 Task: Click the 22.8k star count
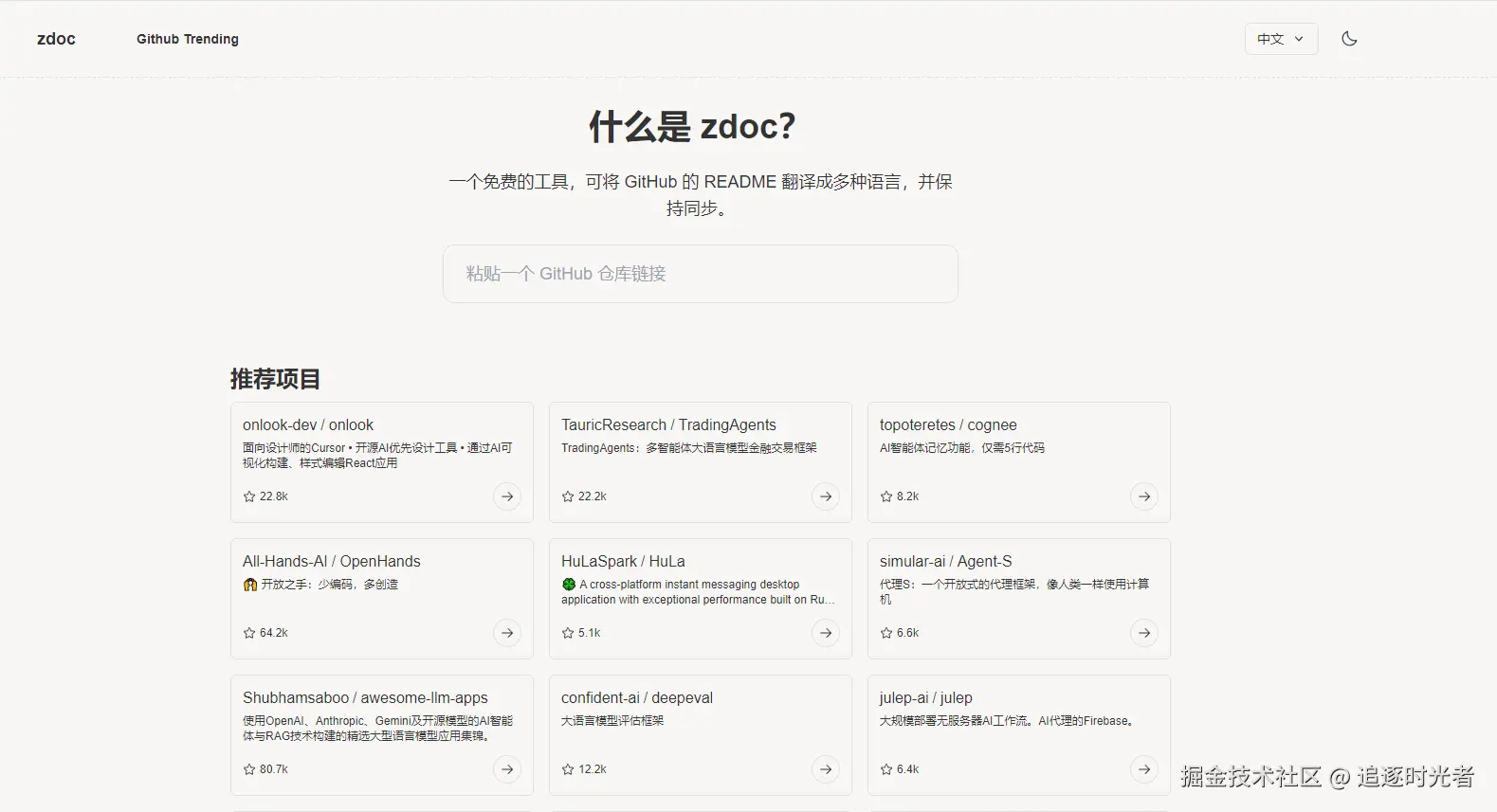point(274,496)
